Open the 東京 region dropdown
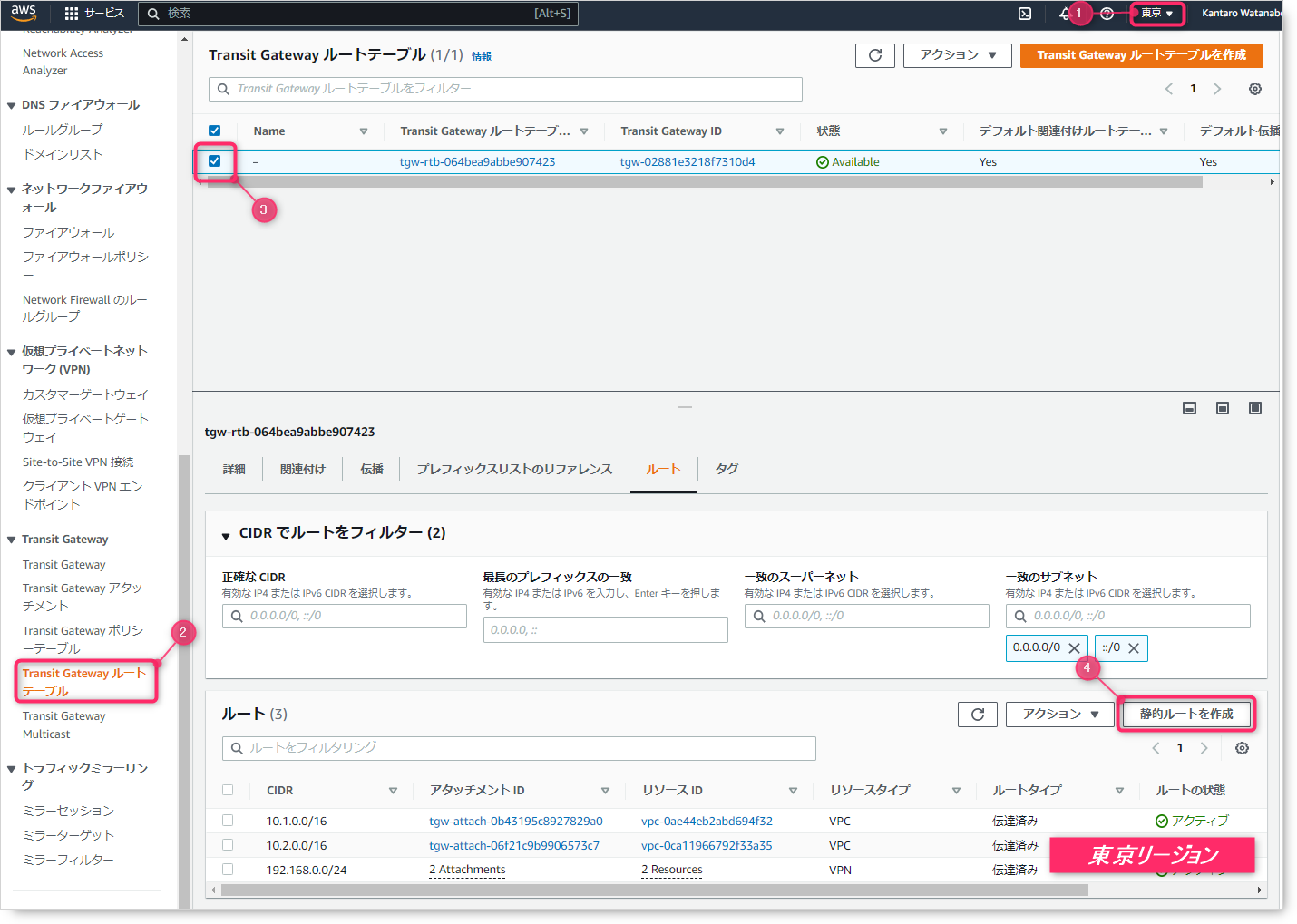 1157,14
